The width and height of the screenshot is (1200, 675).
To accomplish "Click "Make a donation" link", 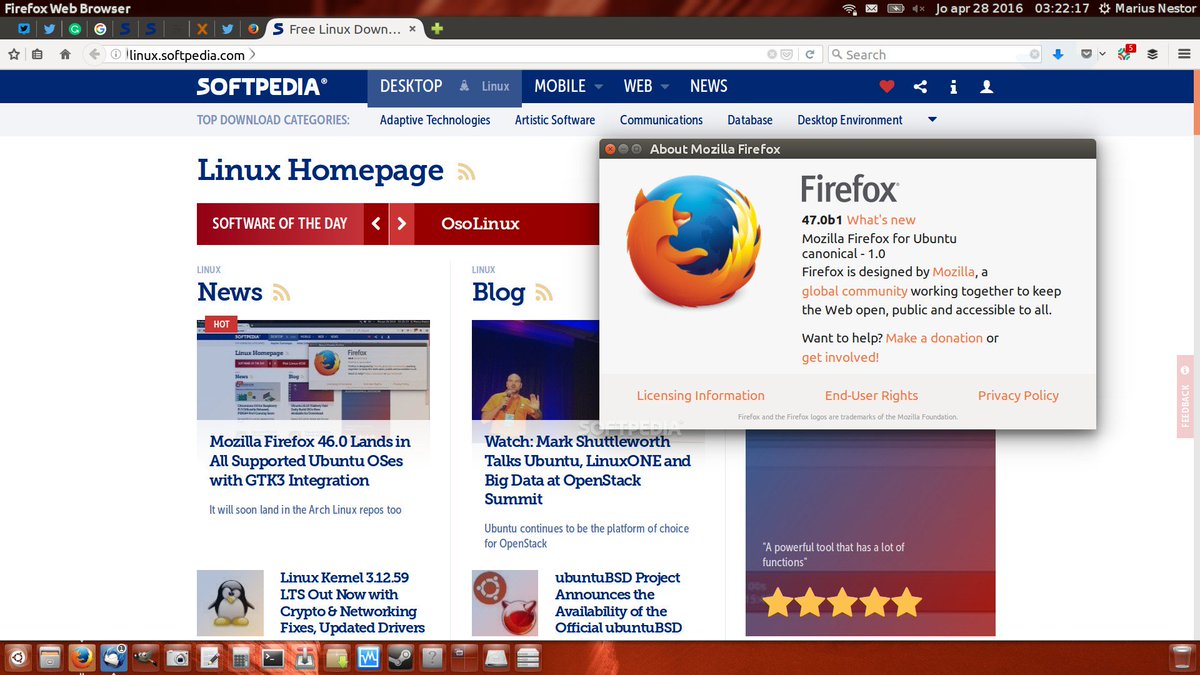I will click(934, 338).
